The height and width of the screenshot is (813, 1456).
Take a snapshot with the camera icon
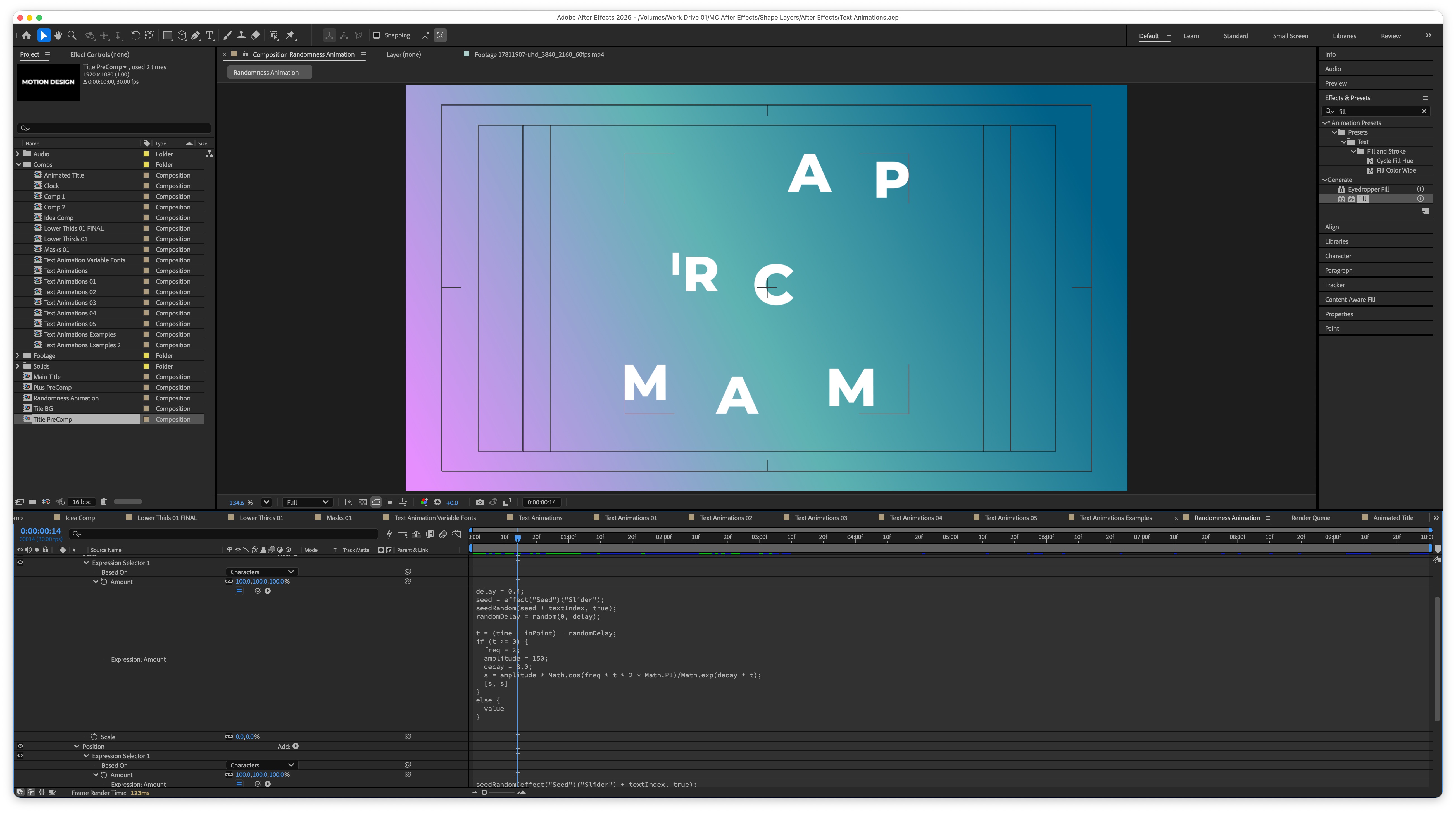pyautogui.click(x=479, y=502)
